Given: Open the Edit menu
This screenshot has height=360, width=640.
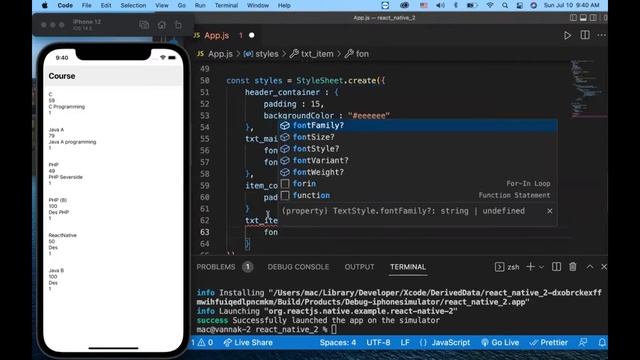Looking at the screenshot, I should pos(106,5).
